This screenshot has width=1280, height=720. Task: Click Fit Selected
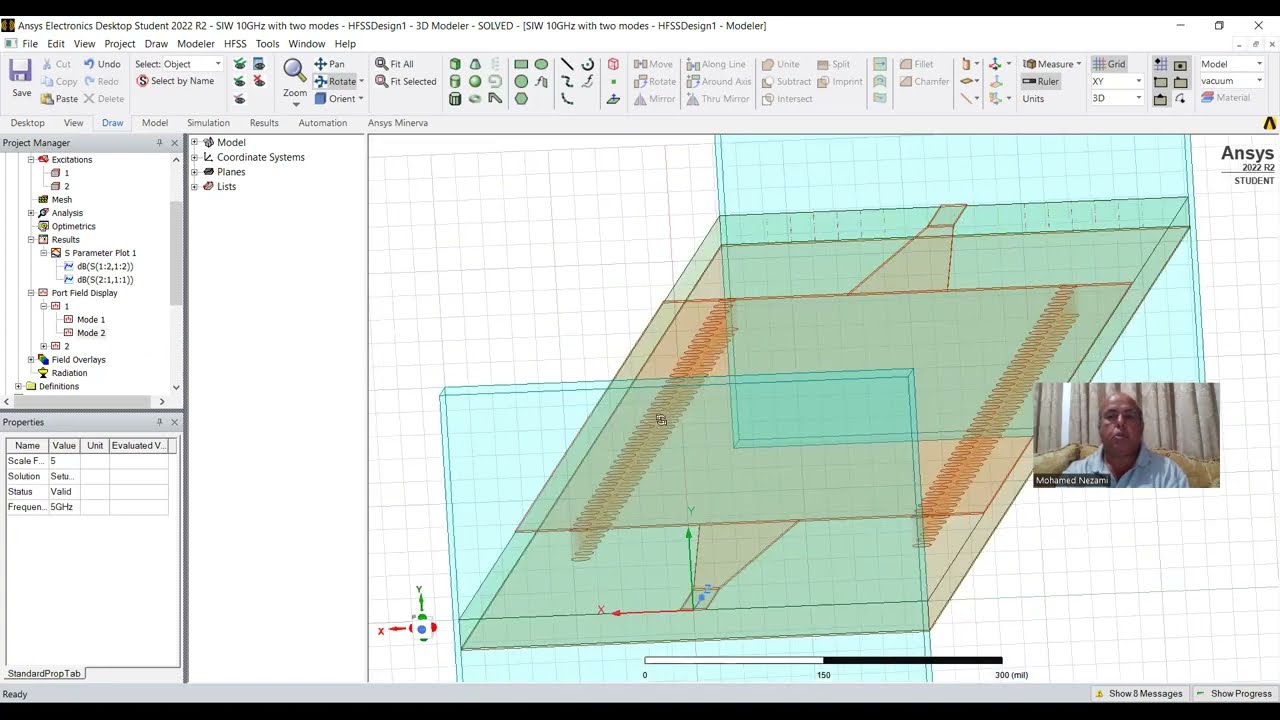click(405, 81)
